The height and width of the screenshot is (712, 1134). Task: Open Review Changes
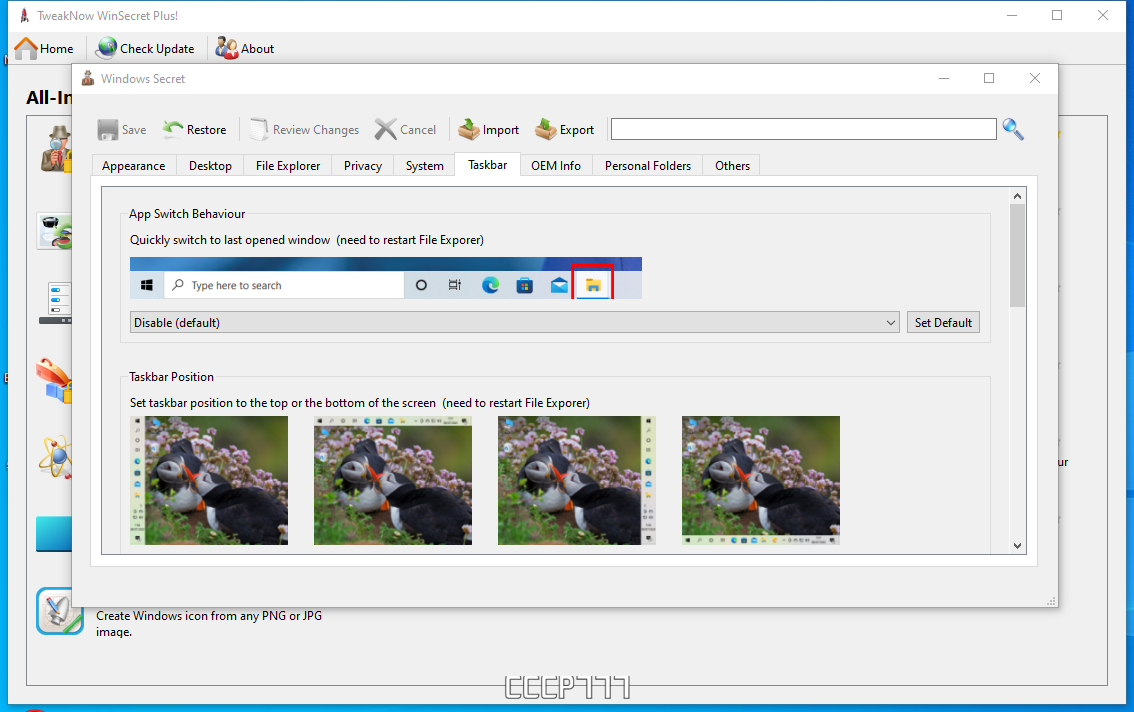tap(304, 130)
